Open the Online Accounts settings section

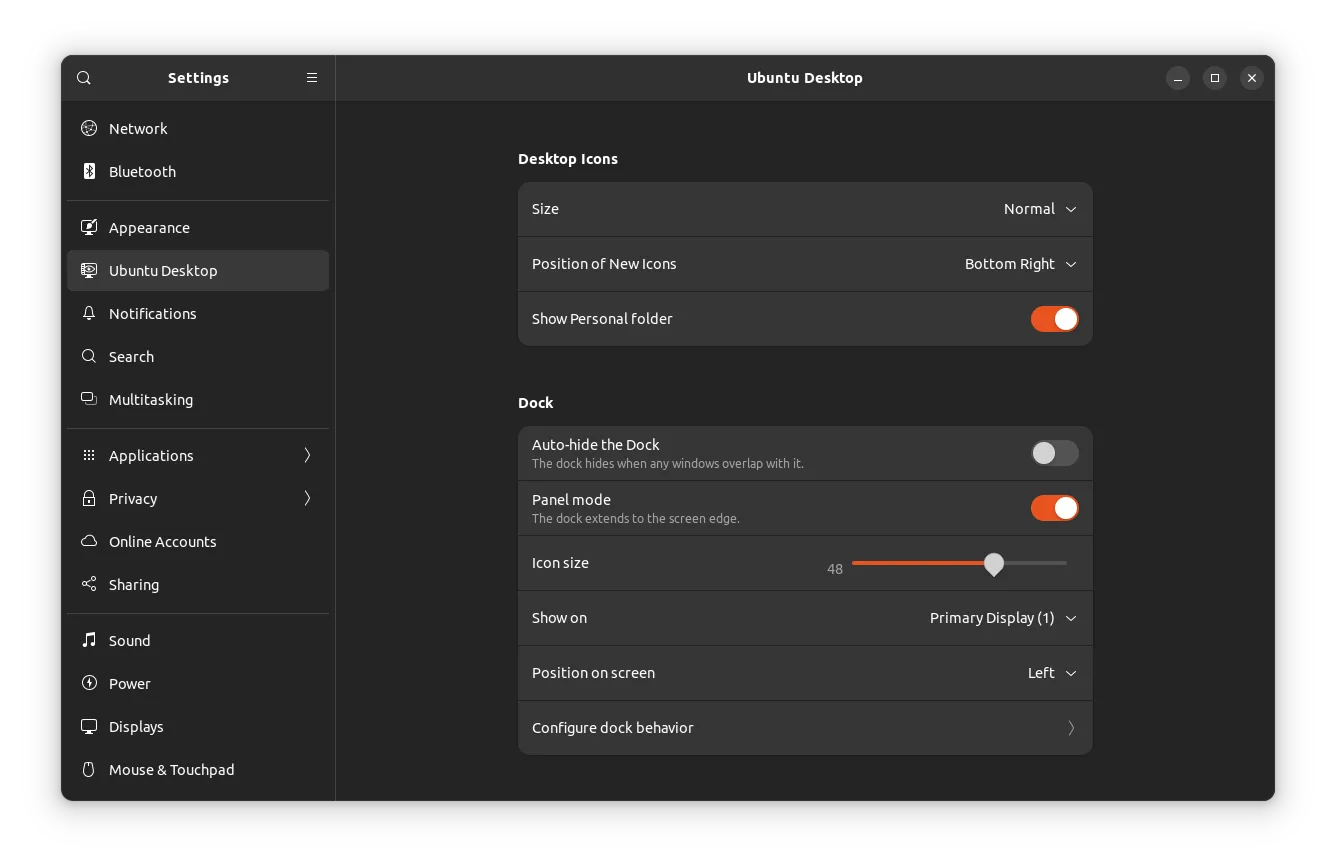162,541
